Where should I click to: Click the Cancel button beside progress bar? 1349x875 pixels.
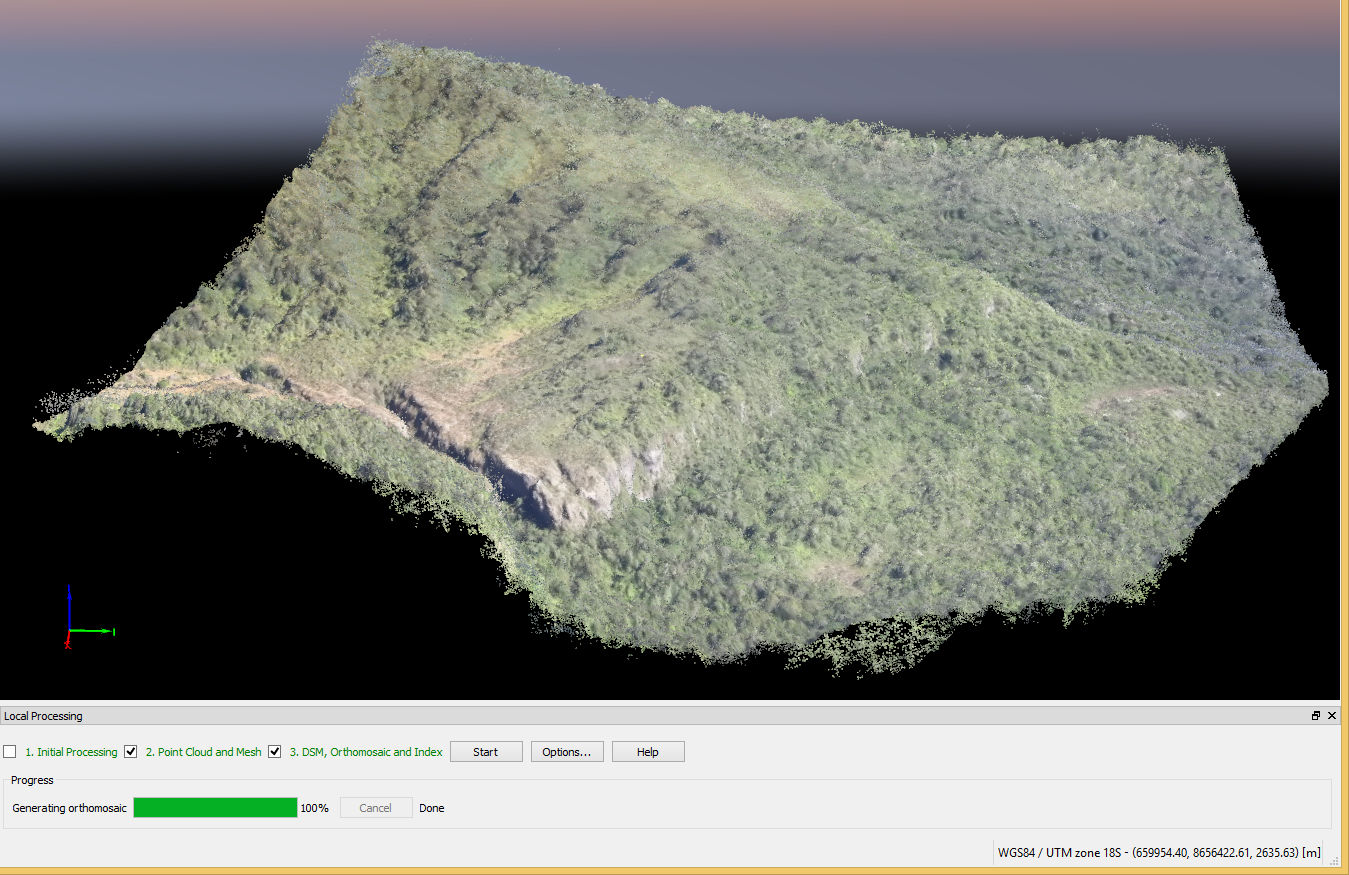click(375, 808)
